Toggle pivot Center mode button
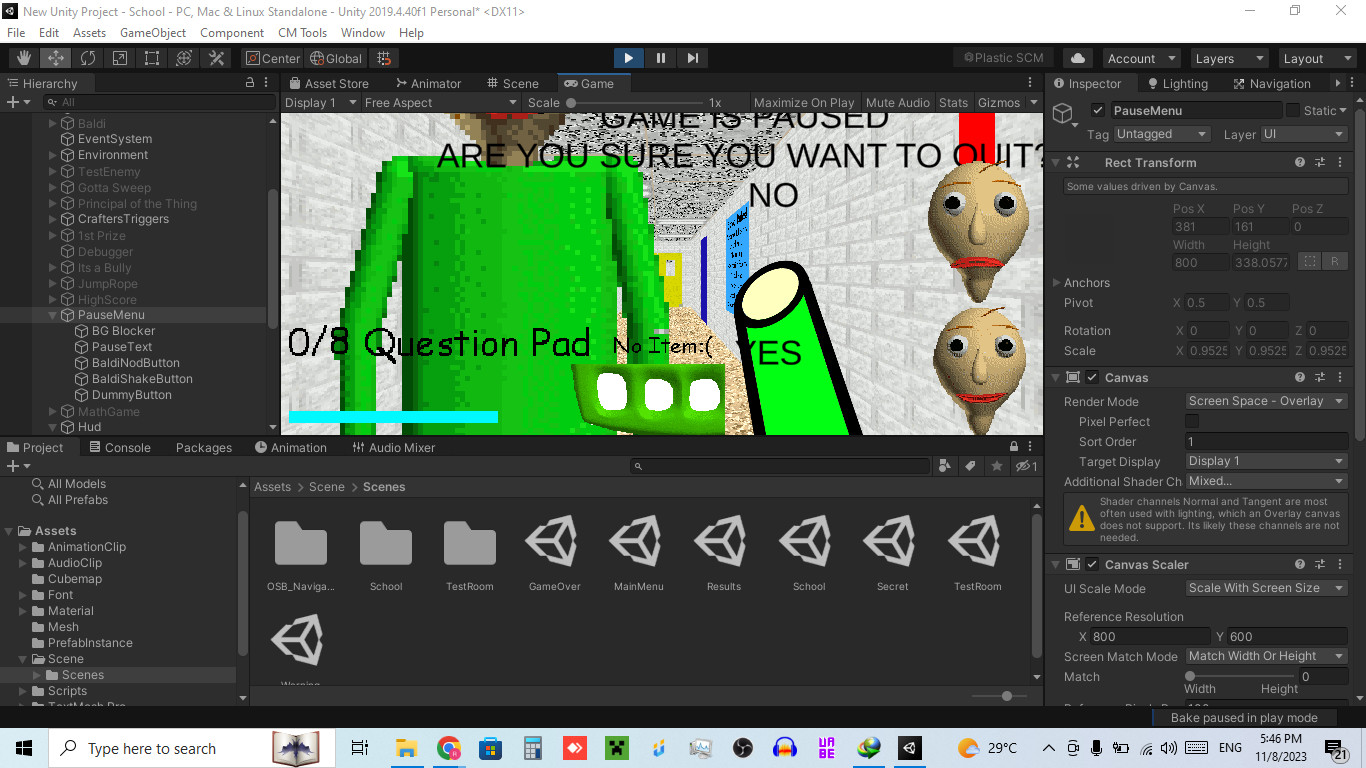 (x=273, y=58)
